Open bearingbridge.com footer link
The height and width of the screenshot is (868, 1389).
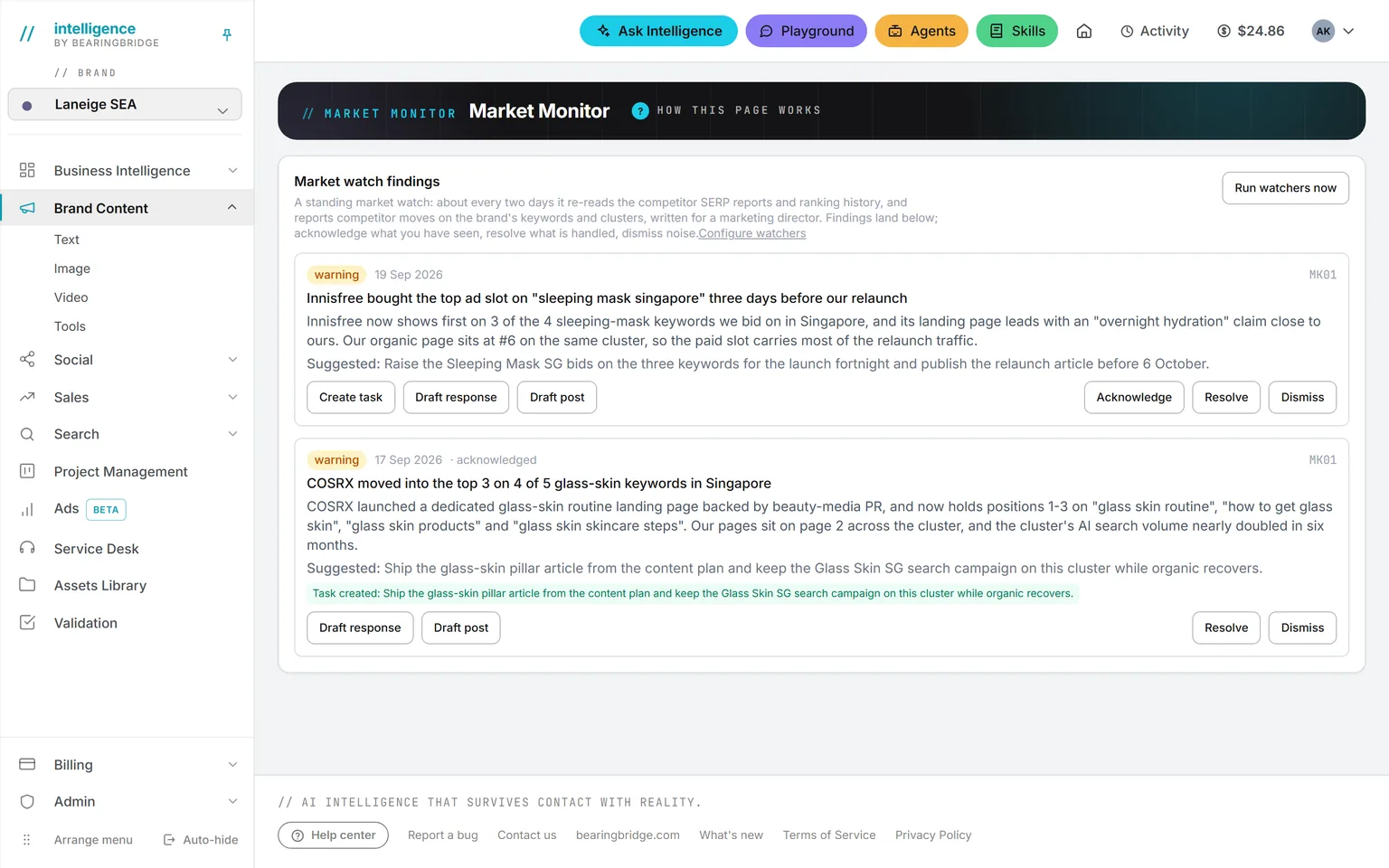628,835
